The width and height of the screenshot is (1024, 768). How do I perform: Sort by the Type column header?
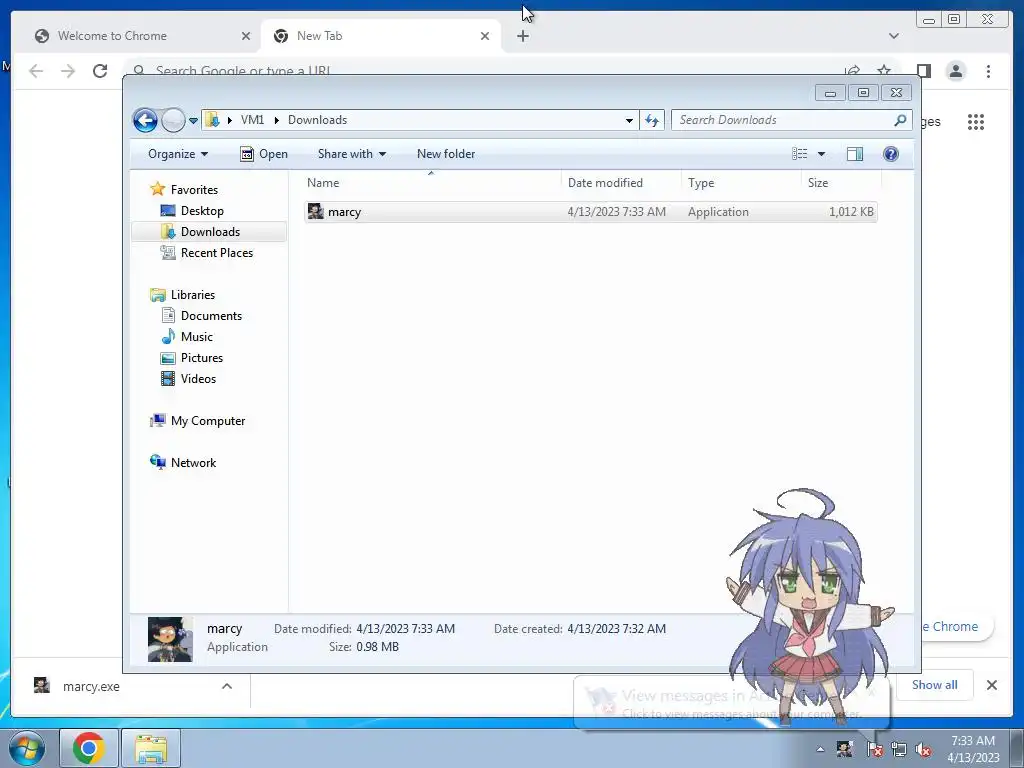(741, 183)
